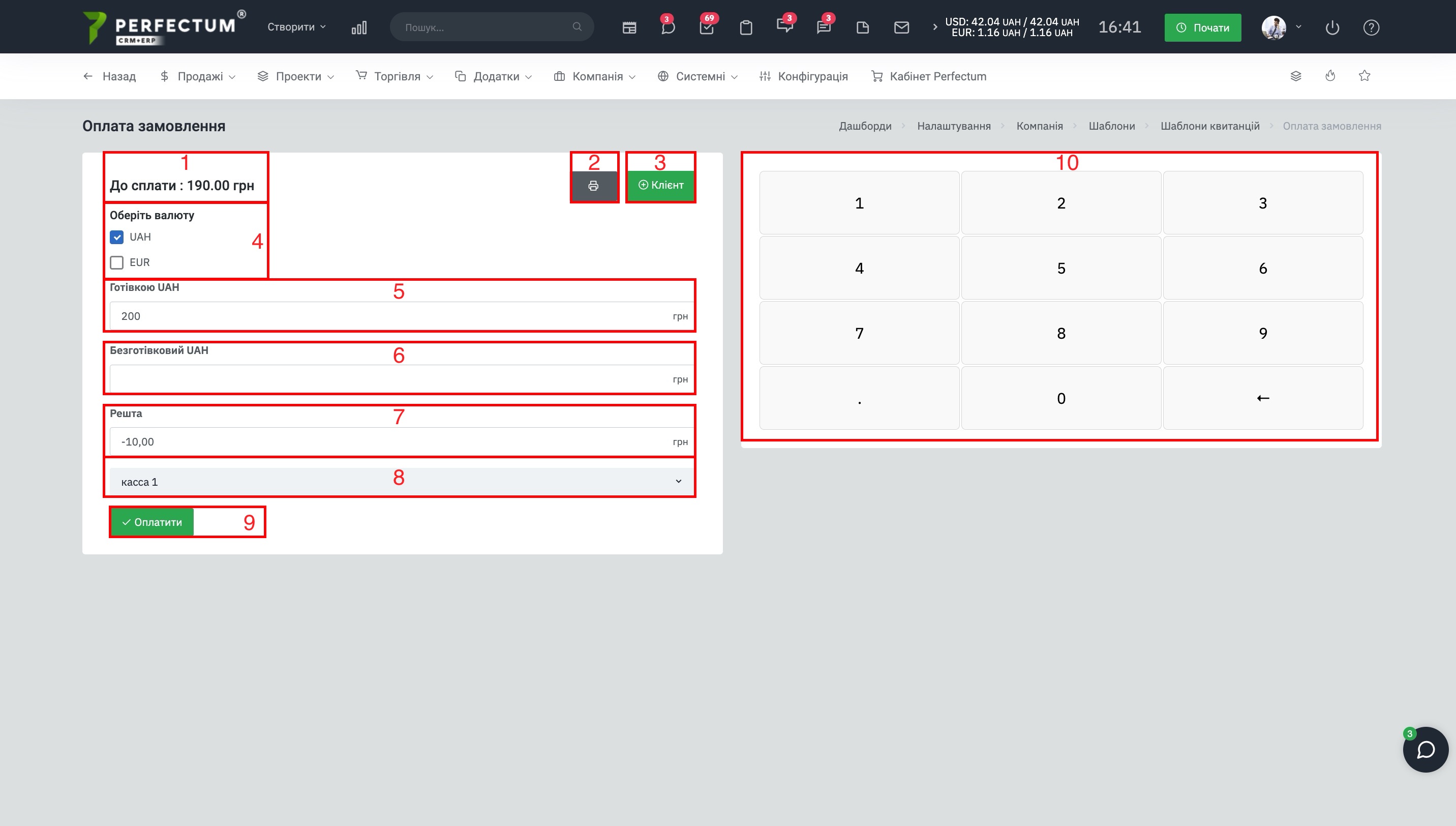
Task: Expand the касса 1 dropdown
Action: (400, 482)
